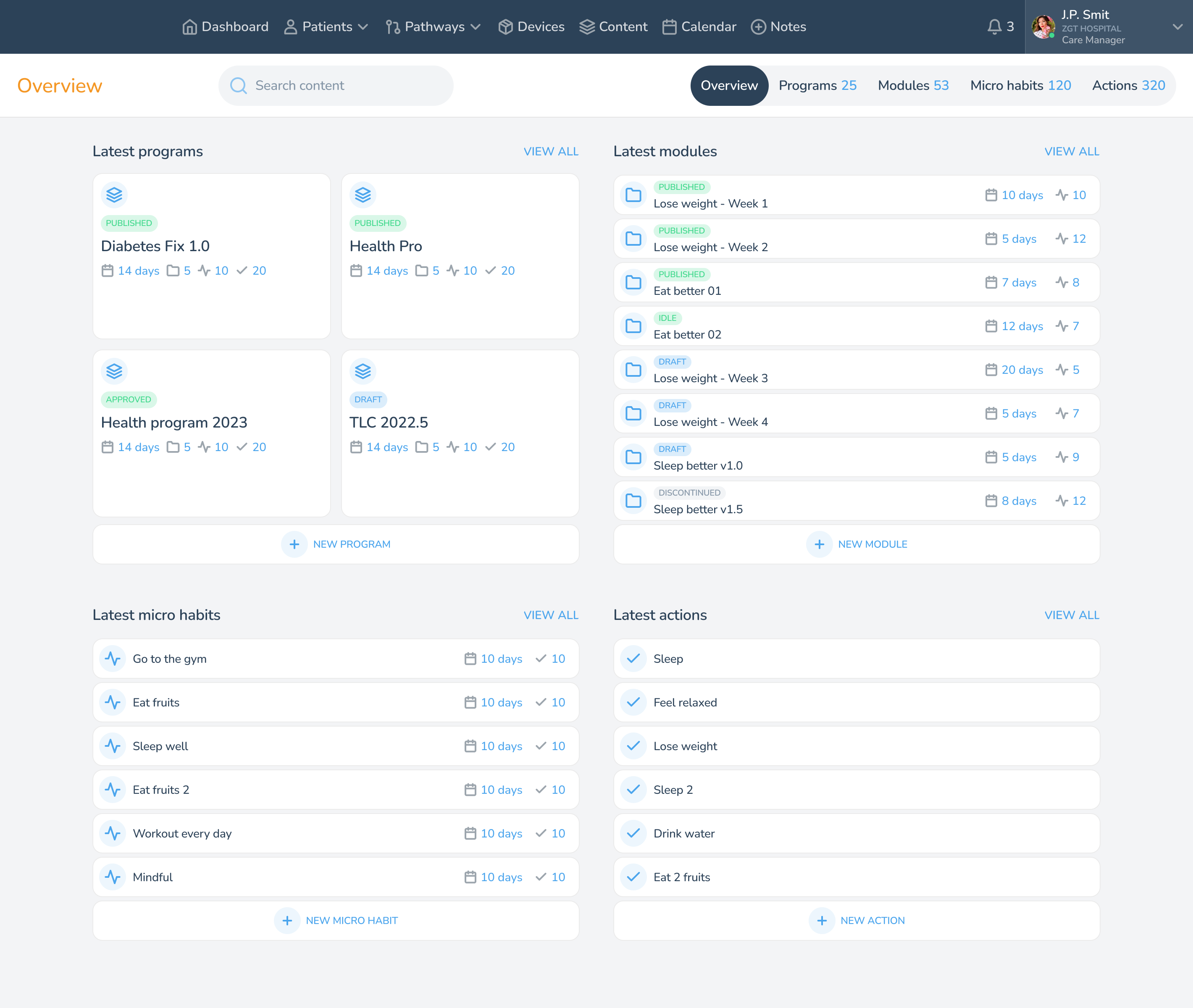The width and height of the screenshot is (1193, 1008).
Task: Click the search magnifier icon
Action: click(x=238, y=86)
